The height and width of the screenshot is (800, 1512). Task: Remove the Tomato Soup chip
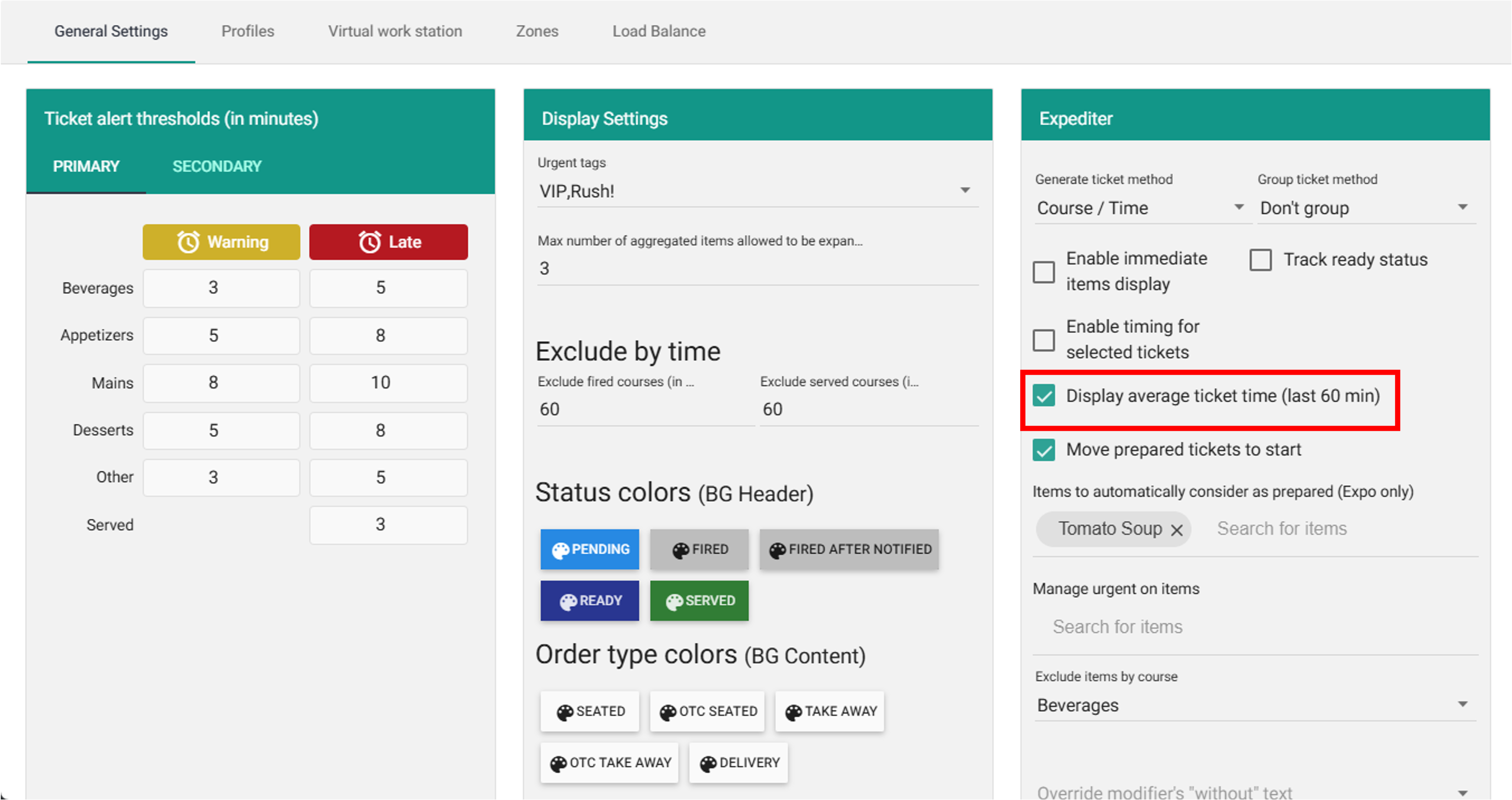point(1176,530)
